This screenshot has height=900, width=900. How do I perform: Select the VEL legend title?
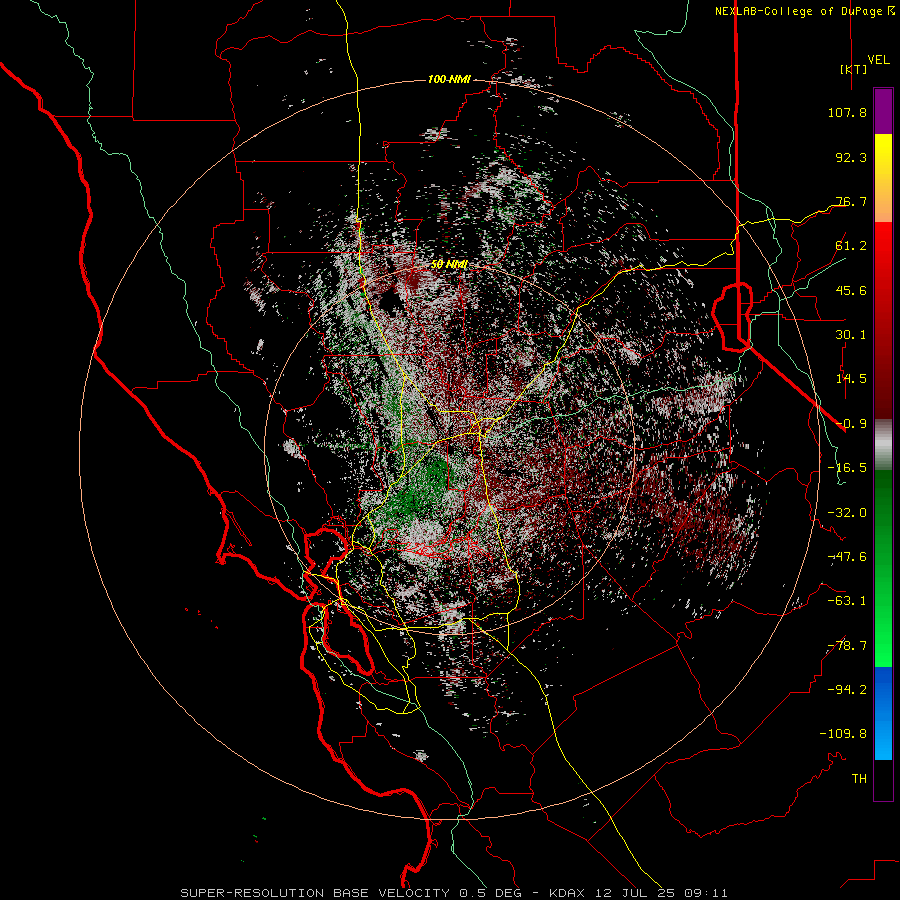(878, 60)
